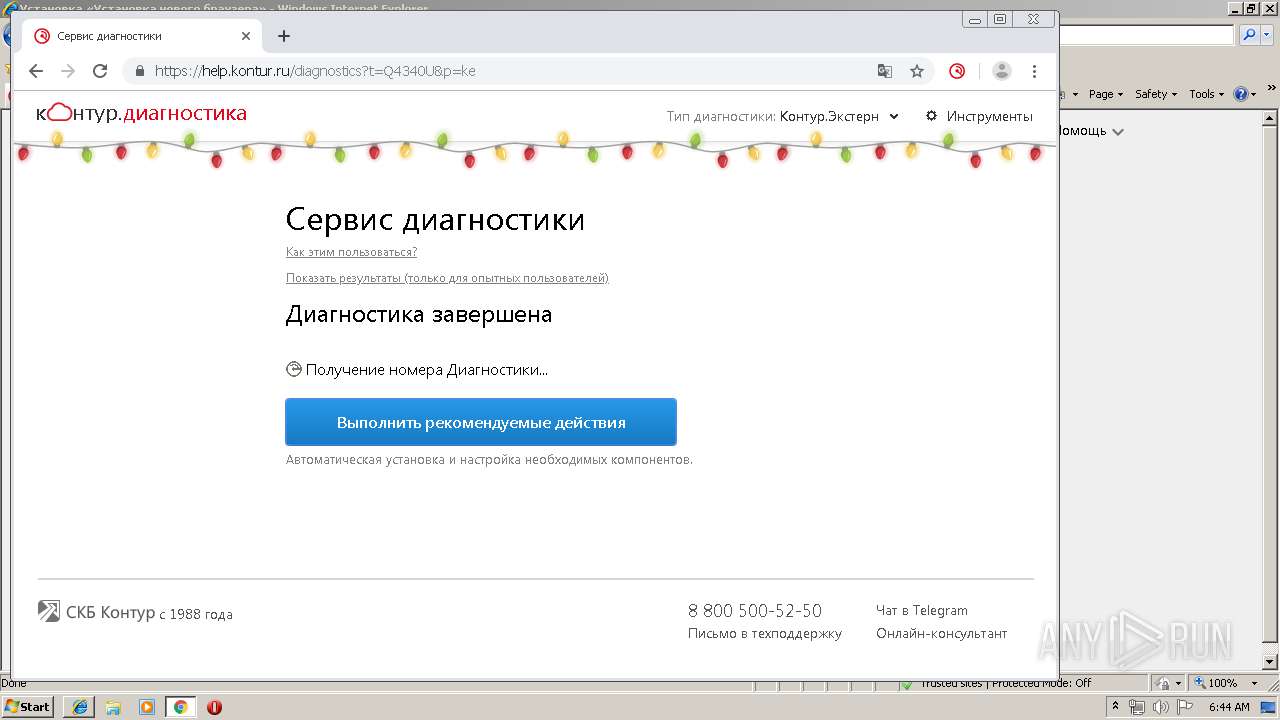
Task: Open Chrome profile avatar menu
Action: (x=1002, y=71)
